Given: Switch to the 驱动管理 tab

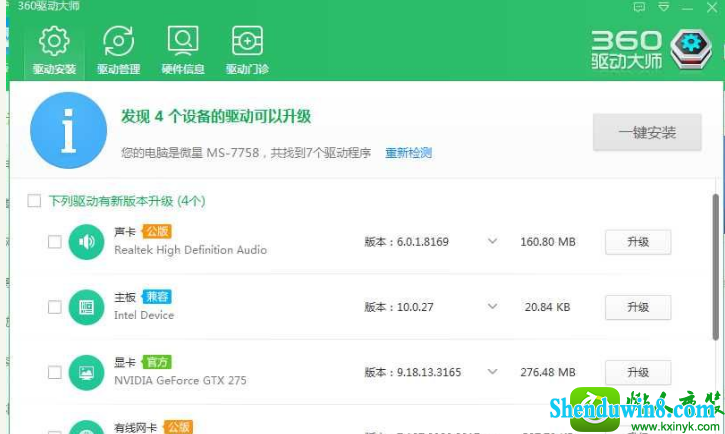Looking at the screenshot, I should tap(118, 51).
